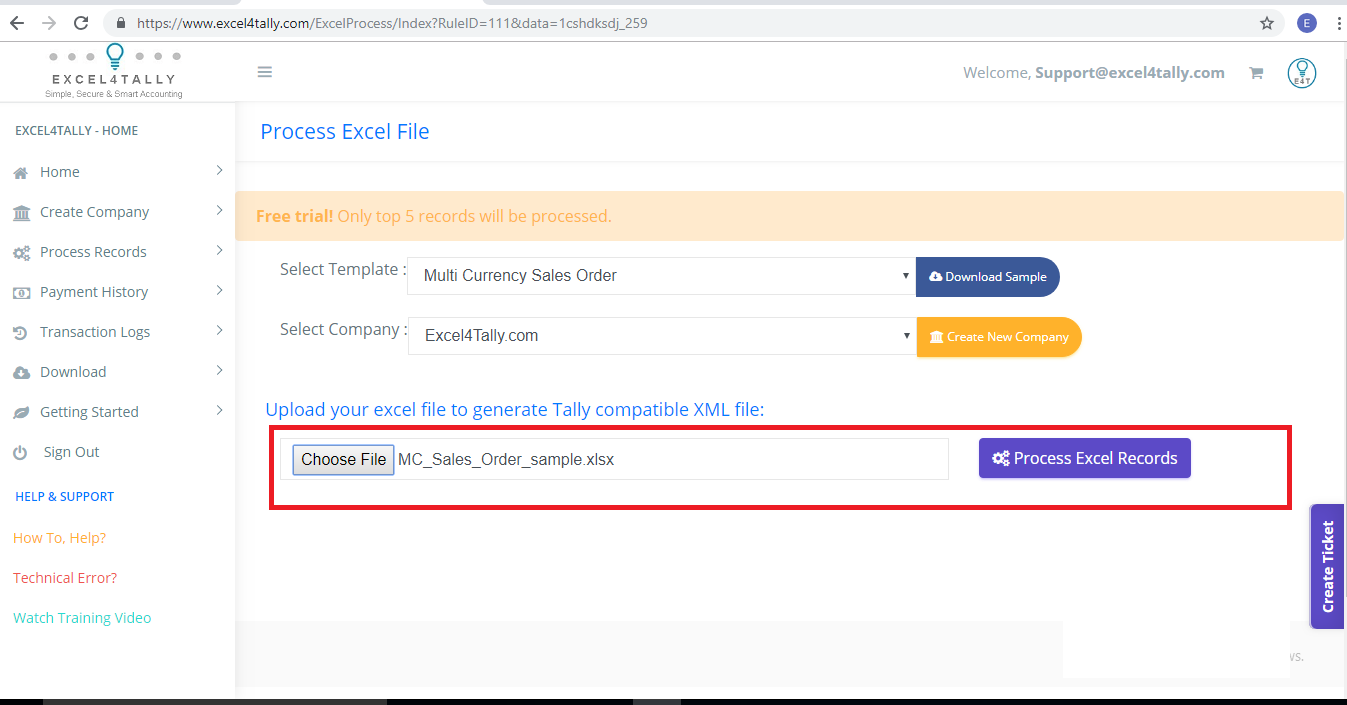Click the Support@excel4tally.com welcome text
Screen dimensions: 1347x705
click(x=1130, y=72)
